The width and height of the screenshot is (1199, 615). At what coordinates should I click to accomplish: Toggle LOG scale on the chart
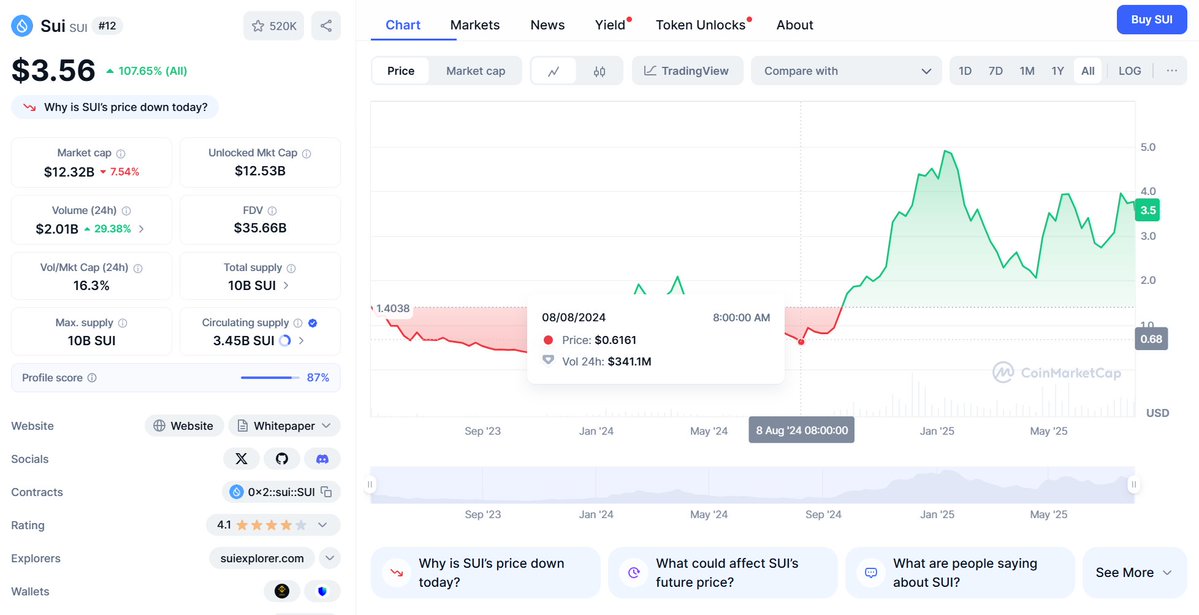pyautogui.click(x=1129, y=71)
